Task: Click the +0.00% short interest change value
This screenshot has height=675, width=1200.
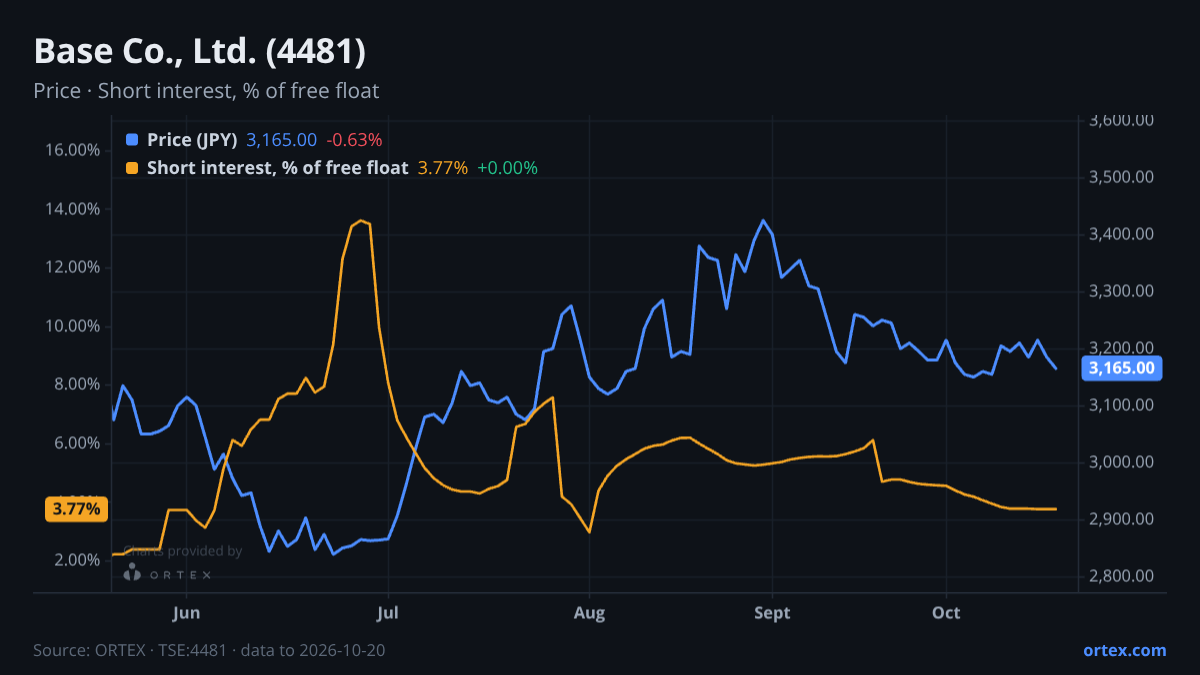Action: pos(507,168)
